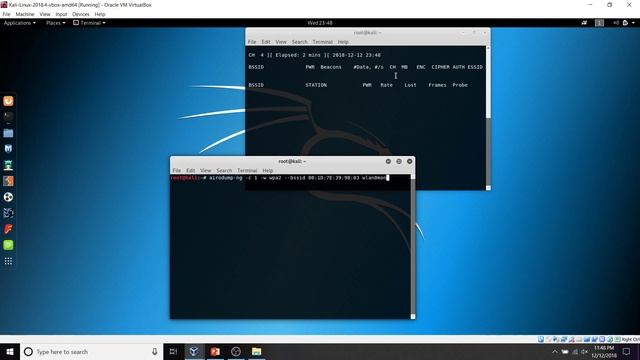The height and width of the screenshot is (360, 640).
Task: Open Kali Applications menu
Action: click(x=20, y=23)
